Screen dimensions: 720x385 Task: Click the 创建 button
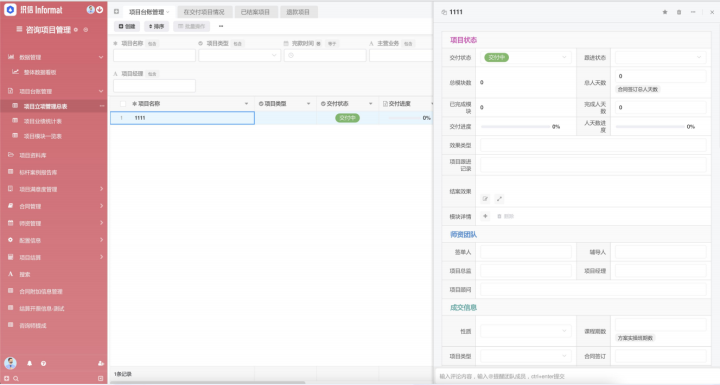[127, 26]
